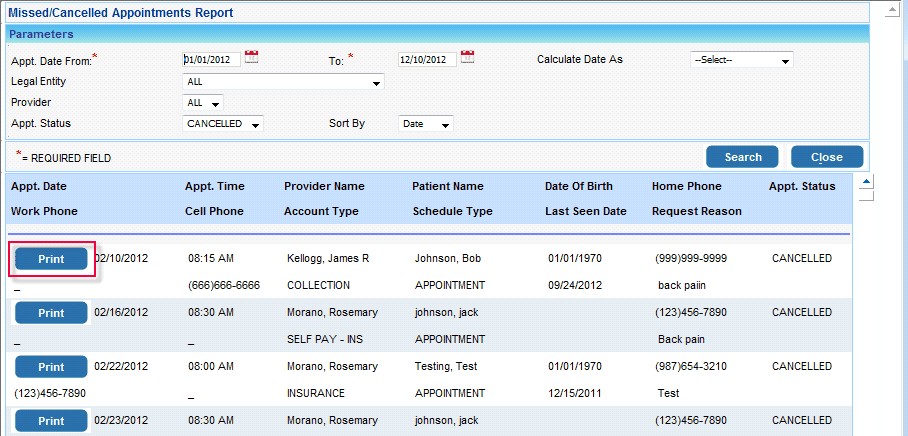Click the To date input field

point(426,60)
